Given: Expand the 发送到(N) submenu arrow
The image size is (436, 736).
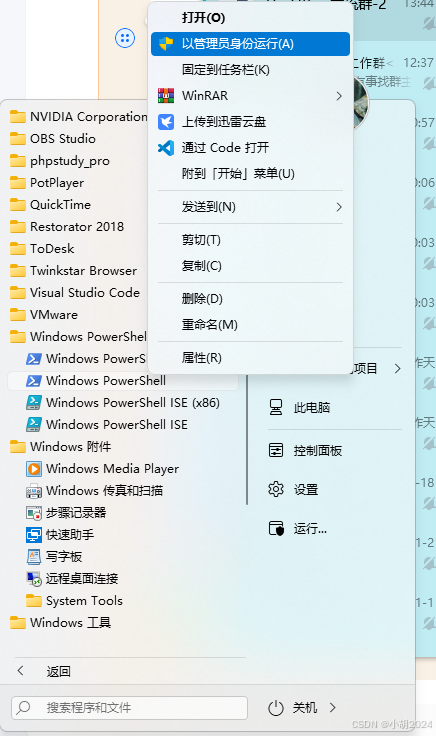Looking at the screenshot, I should [x=339, y=207].
